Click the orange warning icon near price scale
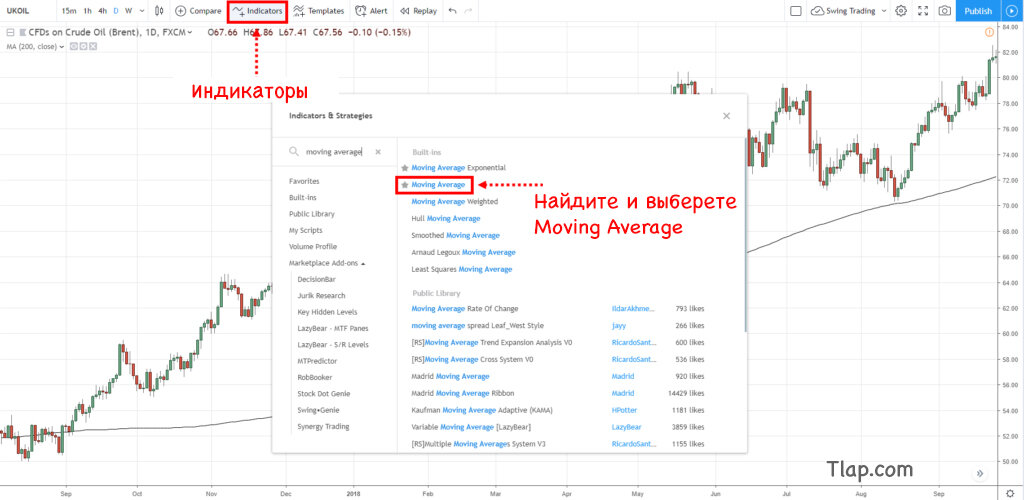1024x500 pixels. [x=989, y=31]
